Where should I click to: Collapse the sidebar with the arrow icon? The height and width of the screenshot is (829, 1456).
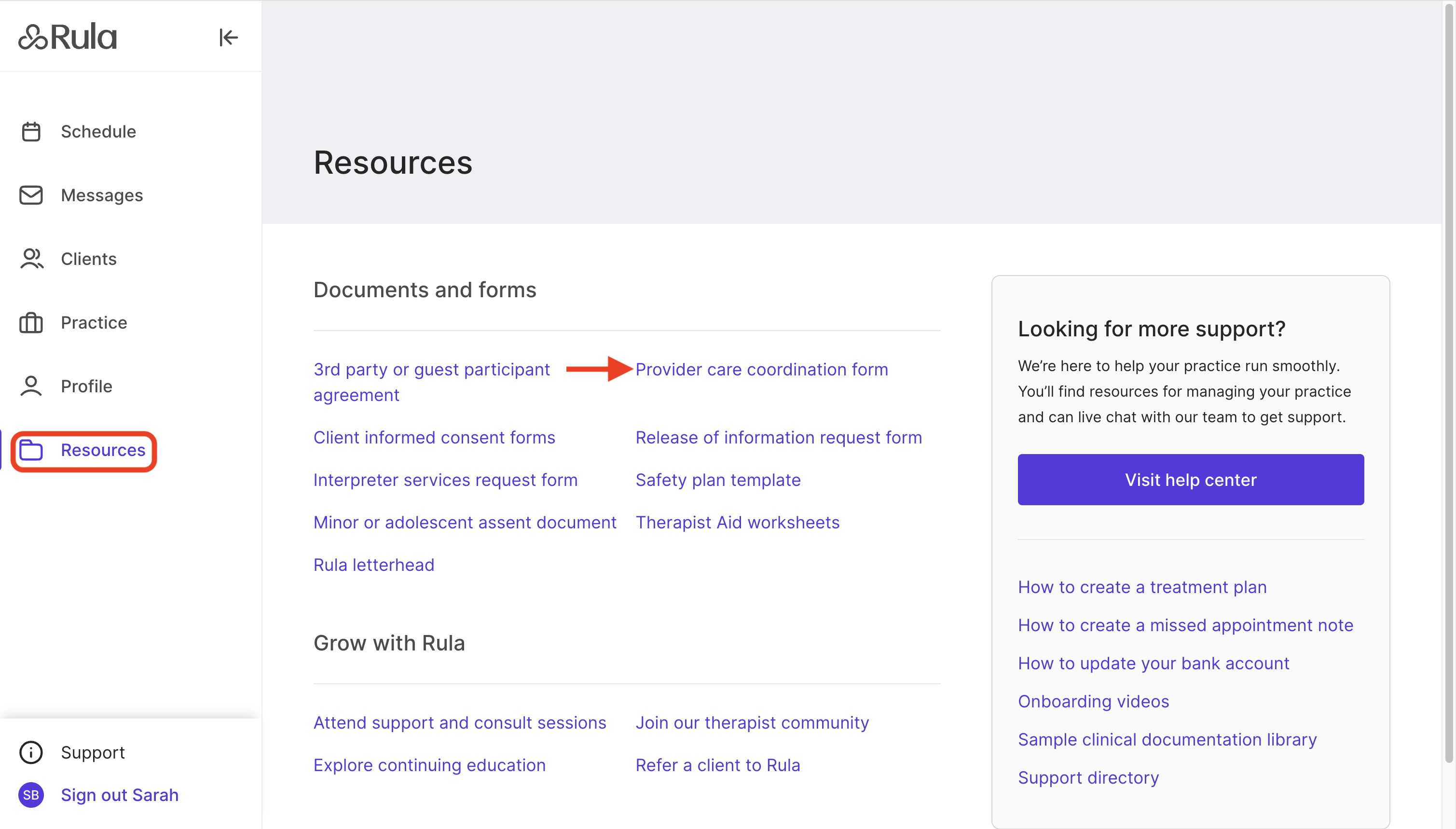coord(228,38)
